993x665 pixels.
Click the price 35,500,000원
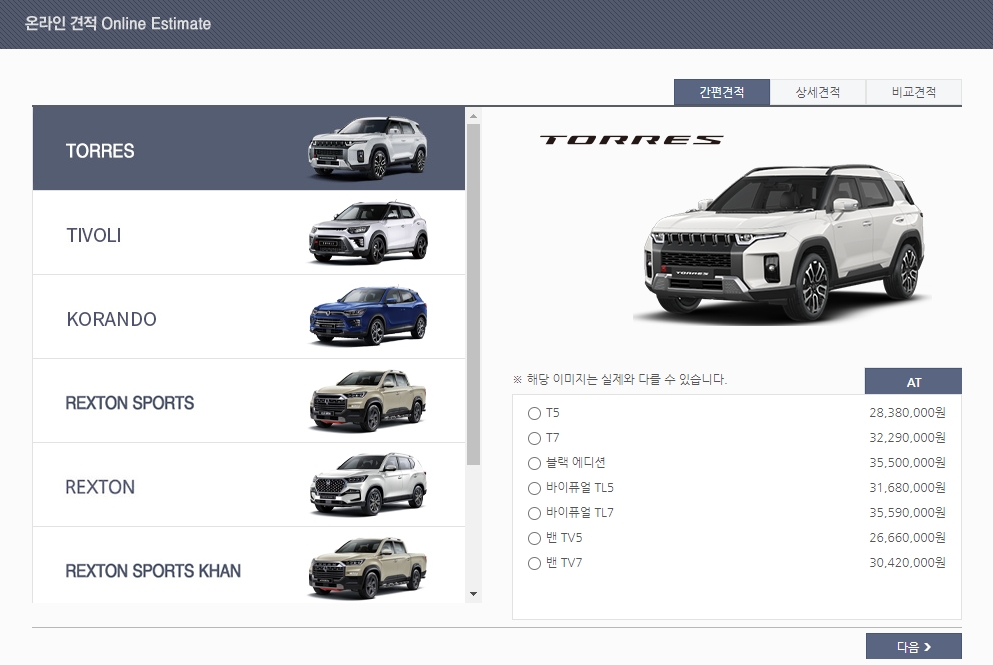[x=907, y=463]
